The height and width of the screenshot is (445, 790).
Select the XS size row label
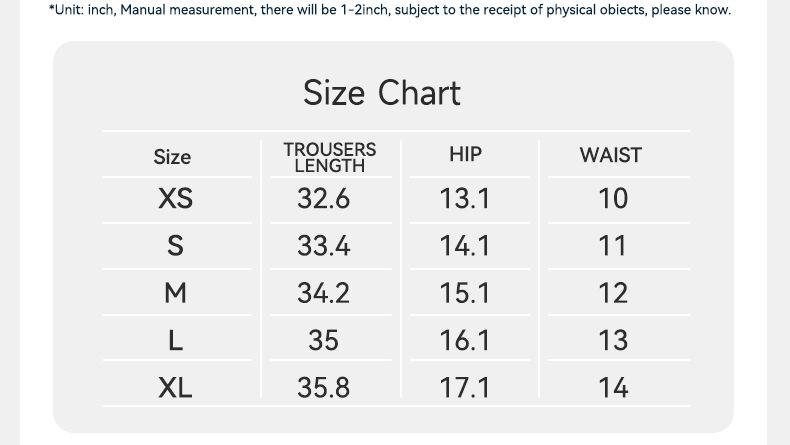[175, 198]
